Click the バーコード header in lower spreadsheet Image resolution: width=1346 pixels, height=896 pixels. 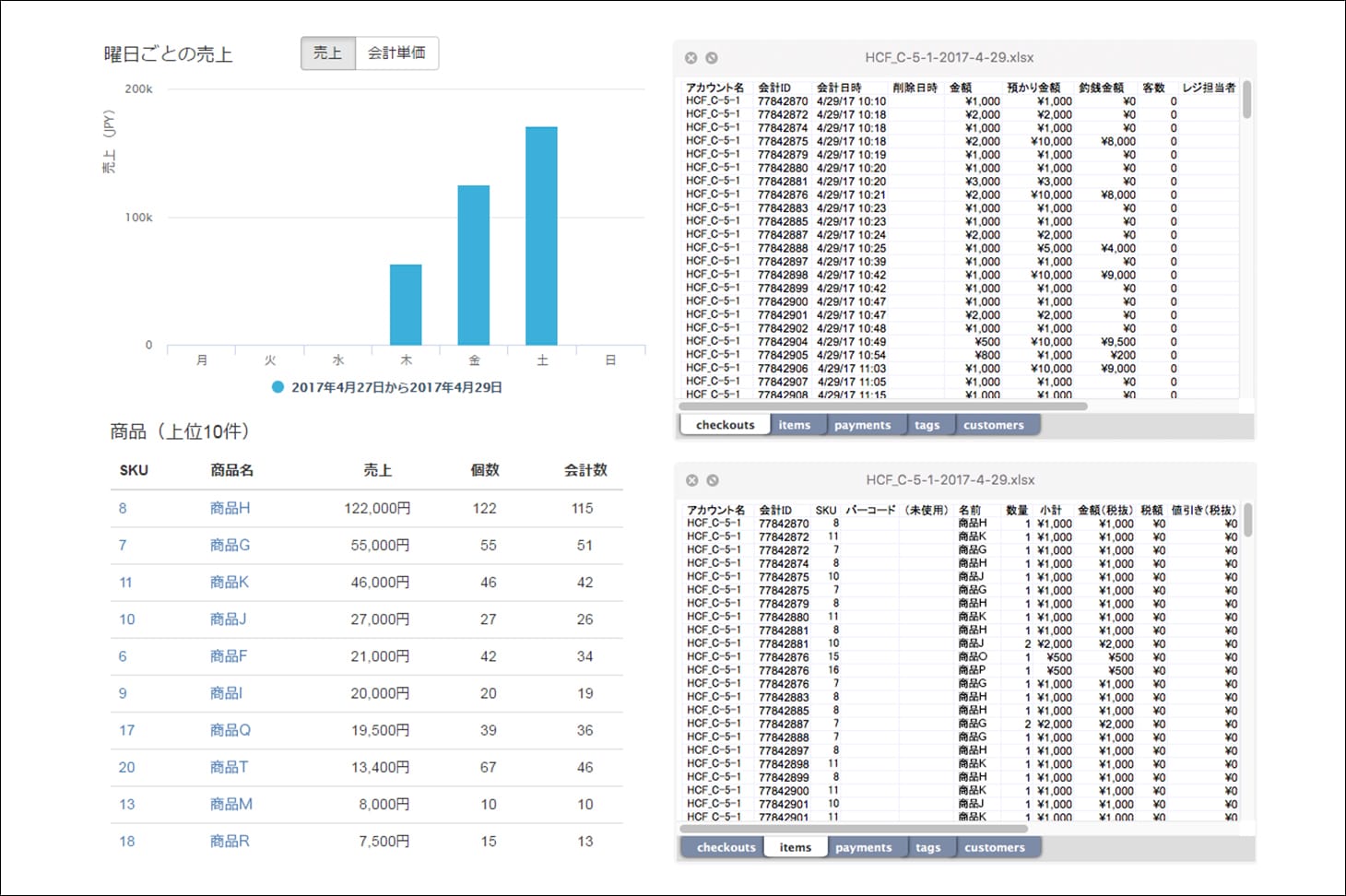click(x=870, y=510)
